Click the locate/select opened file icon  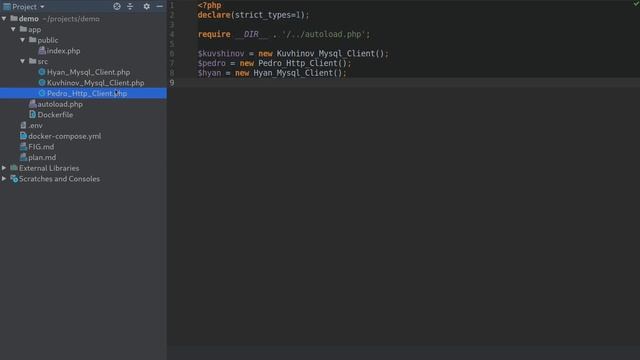click(x=117, y=6)
